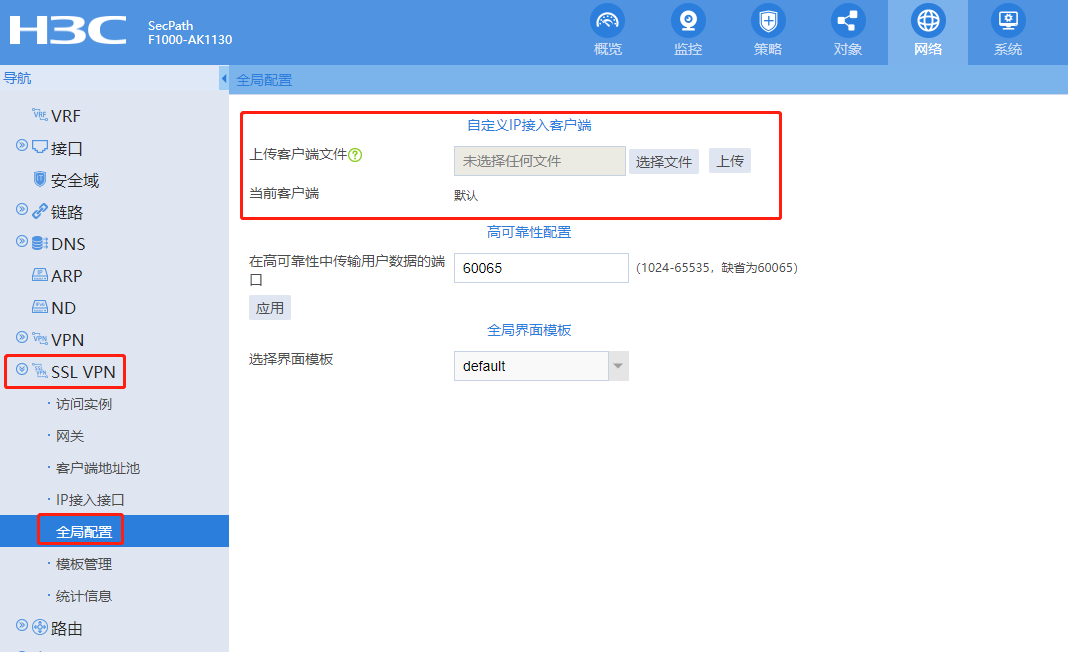Click the SecPath F1000-AK1130 model text
Viewport: 1068px width, 652px height.
[190, 33]
